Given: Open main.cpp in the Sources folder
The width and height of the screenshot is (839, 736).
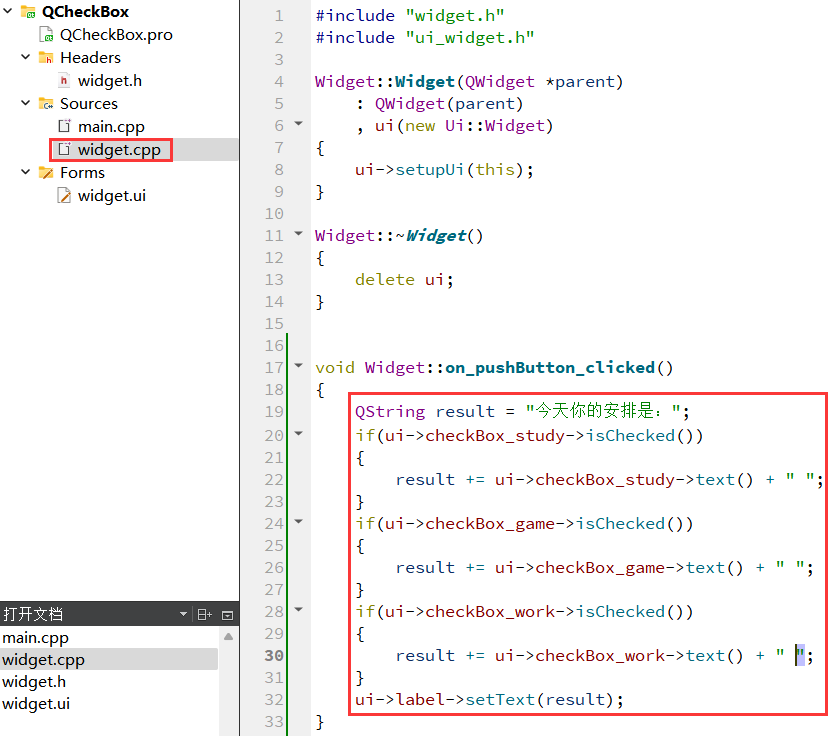Looking at the screenshot, I should (x=111, y=127).
